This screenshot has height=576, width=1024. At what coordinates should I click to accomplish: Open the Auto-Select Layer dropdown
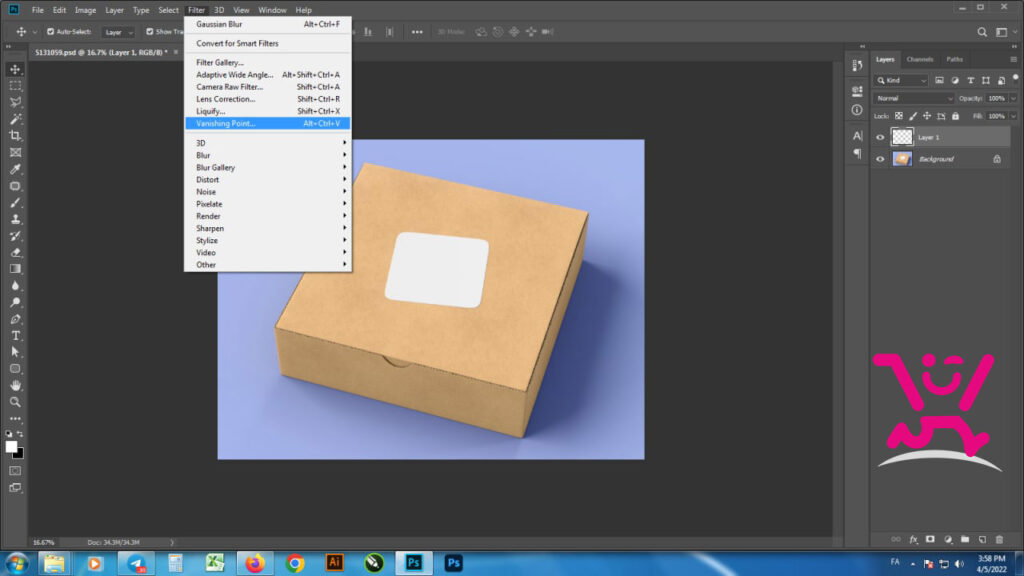119,32
